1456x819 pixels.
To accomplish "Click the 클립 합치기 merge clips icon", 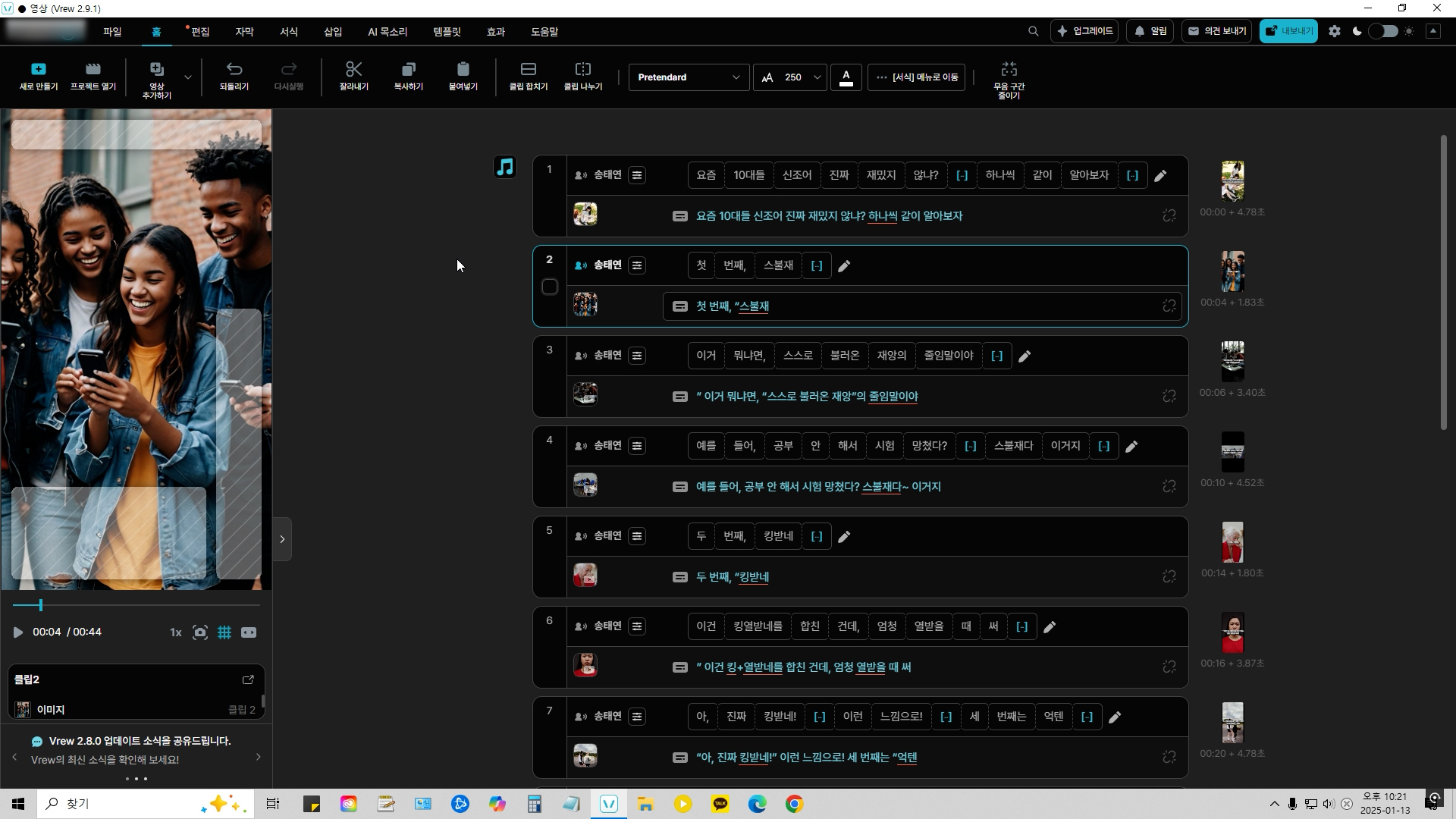I will coord(528,70).
